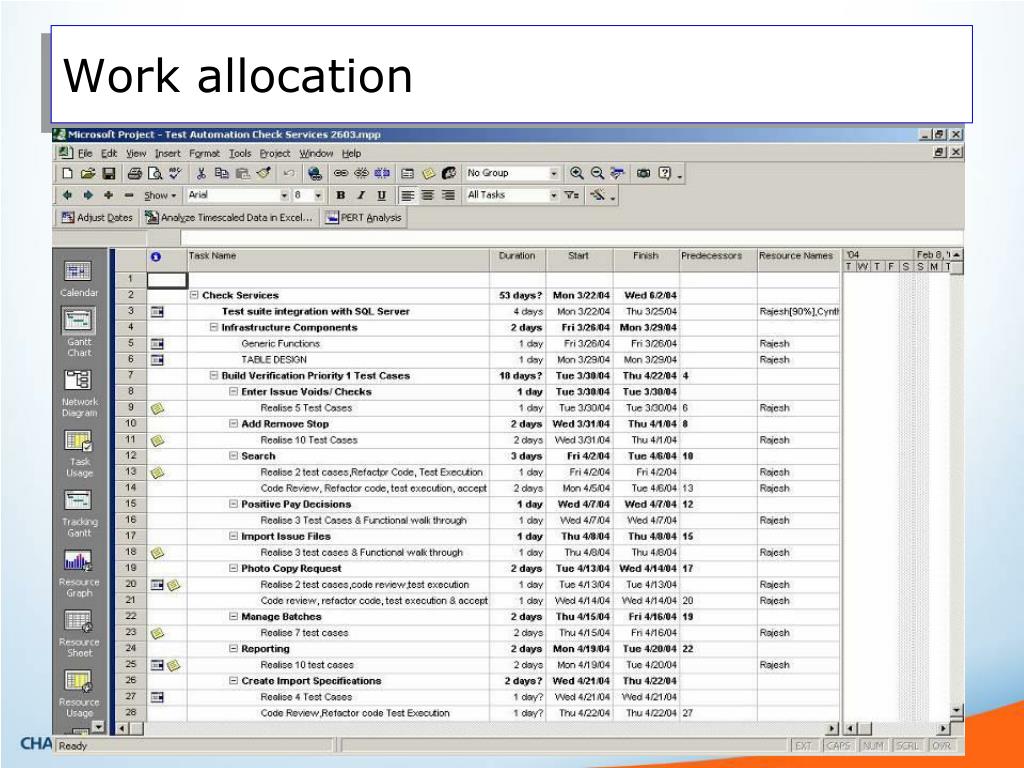Click the Gantt chart horizontal scrollbar thumb
Screen dimensions: 1024x768
coord(864,728)
